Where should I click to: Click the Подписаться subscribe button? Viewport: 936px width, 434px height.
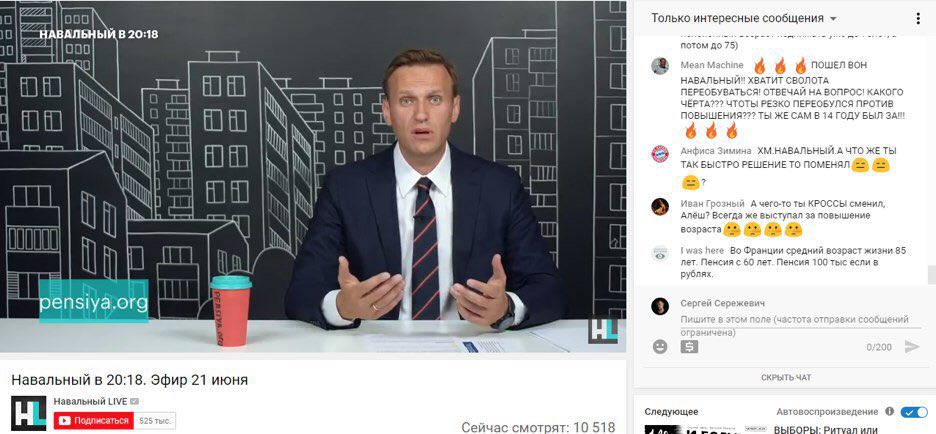pyautogui.click(x=94, y=421)
